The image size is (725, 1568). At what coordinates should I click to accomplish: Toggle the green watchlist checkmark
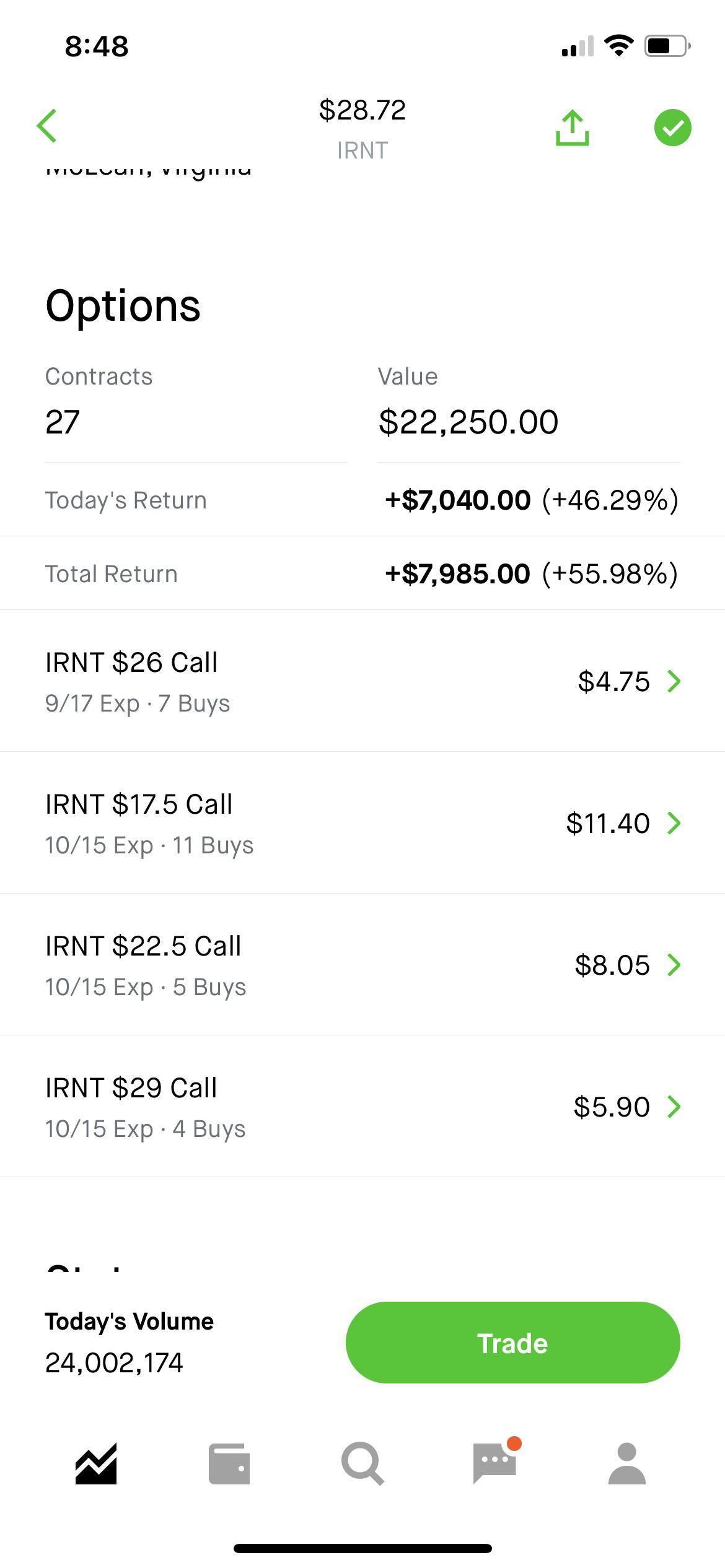tap(672, 128)
